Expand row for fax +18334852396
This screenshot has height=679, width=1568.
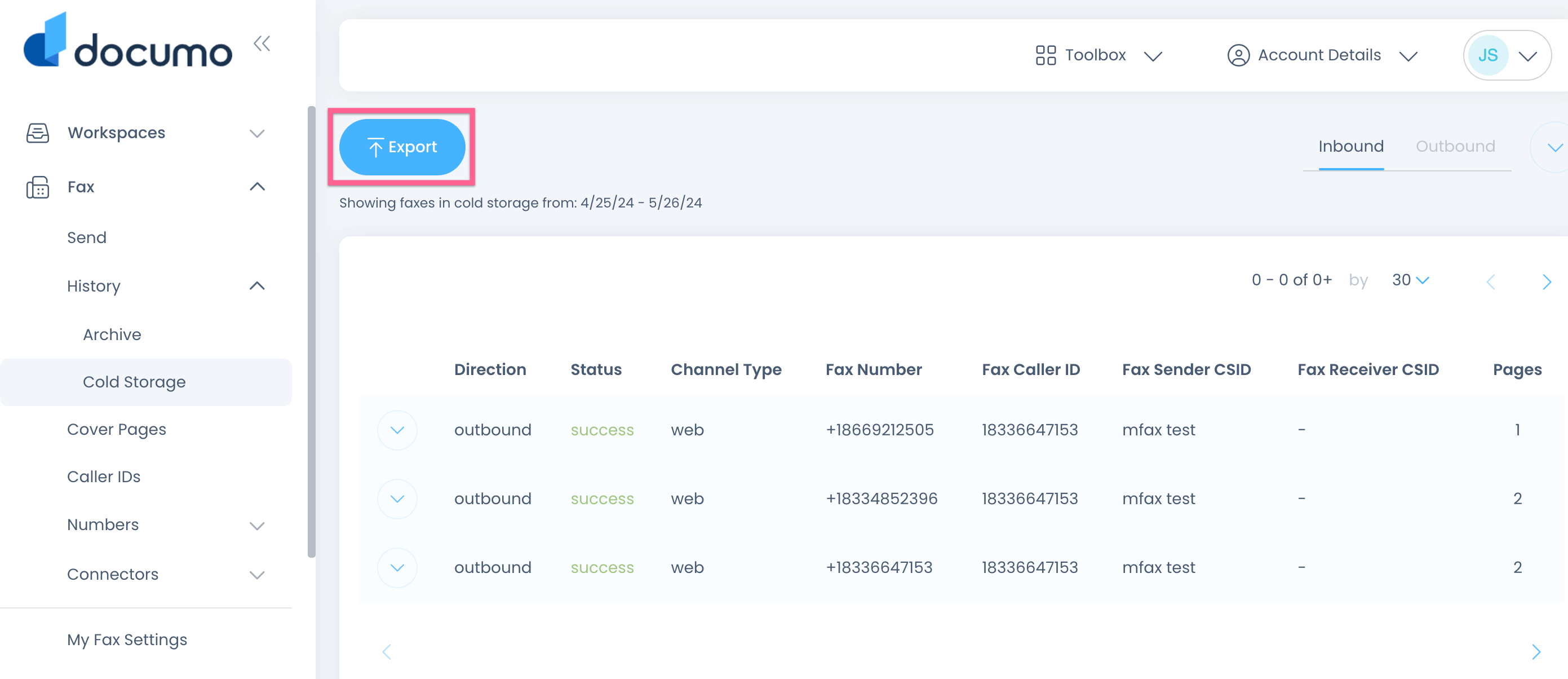pyautogui.click(x=397, y=499)
